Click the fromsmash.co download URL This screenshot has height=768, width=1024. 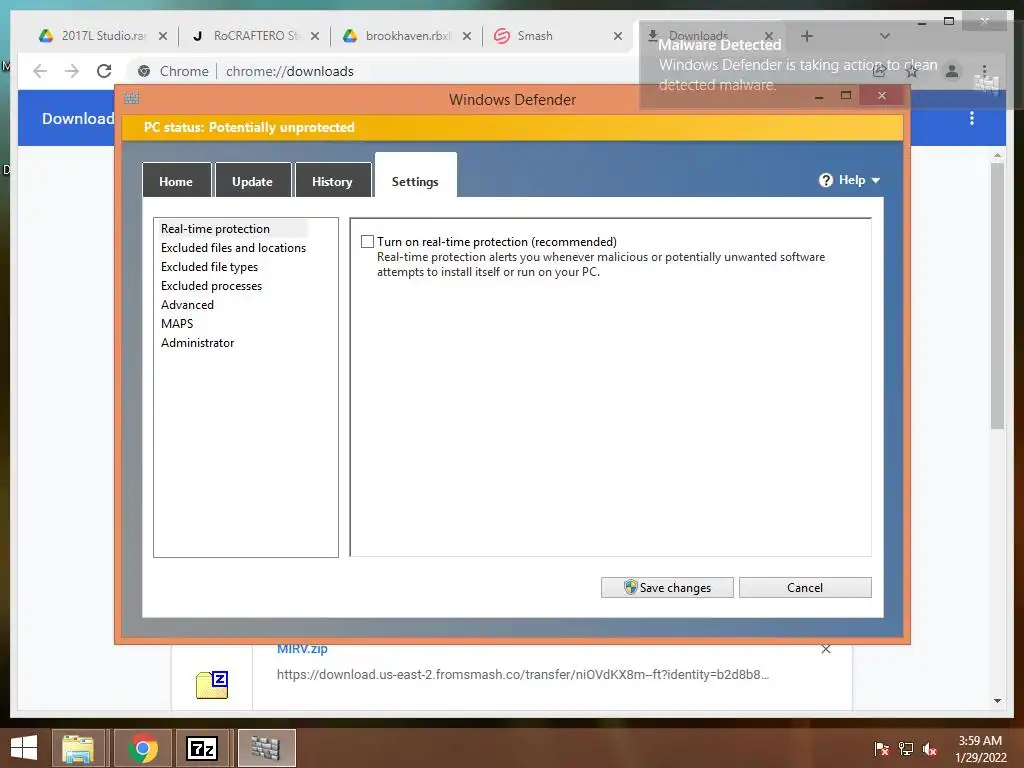[523, 675]
